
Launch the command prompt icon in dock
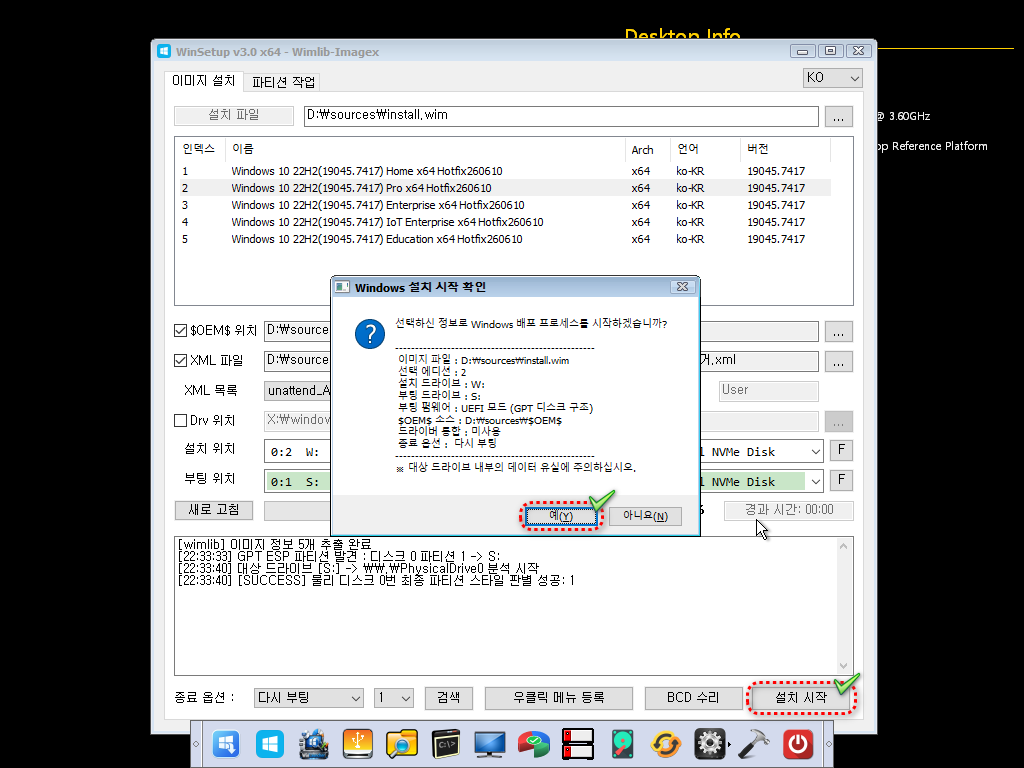pos(445,744)
